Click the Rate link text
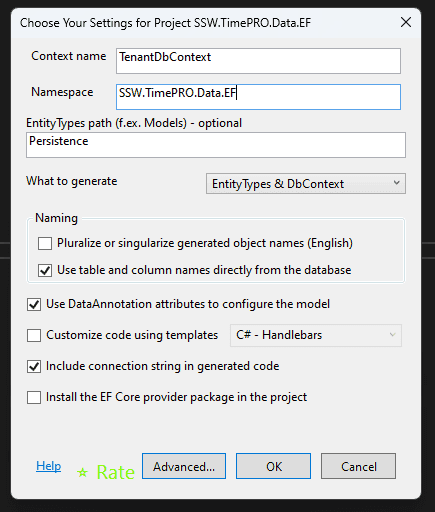Image resolution: width=435 pixels, height=512 pixels. pyautogui.click(x=116, y=472)
